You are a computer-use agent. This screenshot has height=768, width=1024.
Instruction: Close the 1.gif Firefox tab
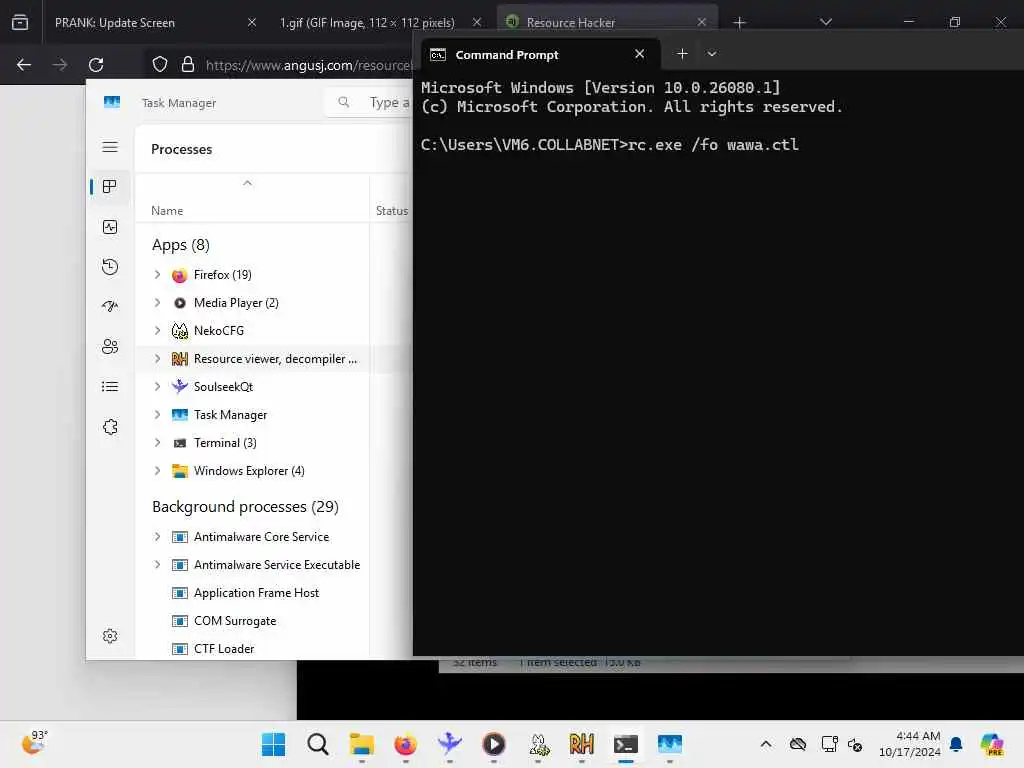point(477,23)
